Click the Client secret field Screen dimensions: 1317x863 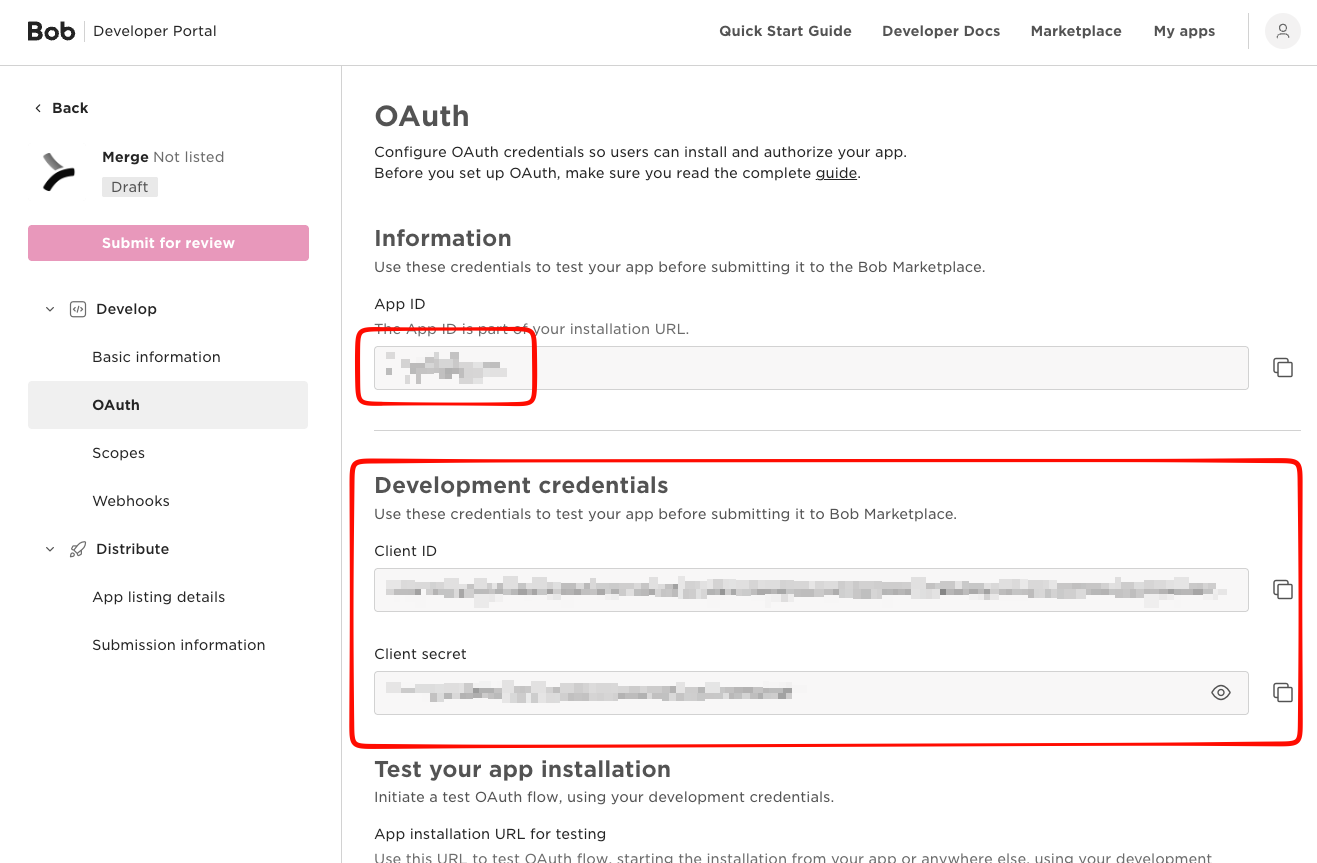(x=811, y=692)
